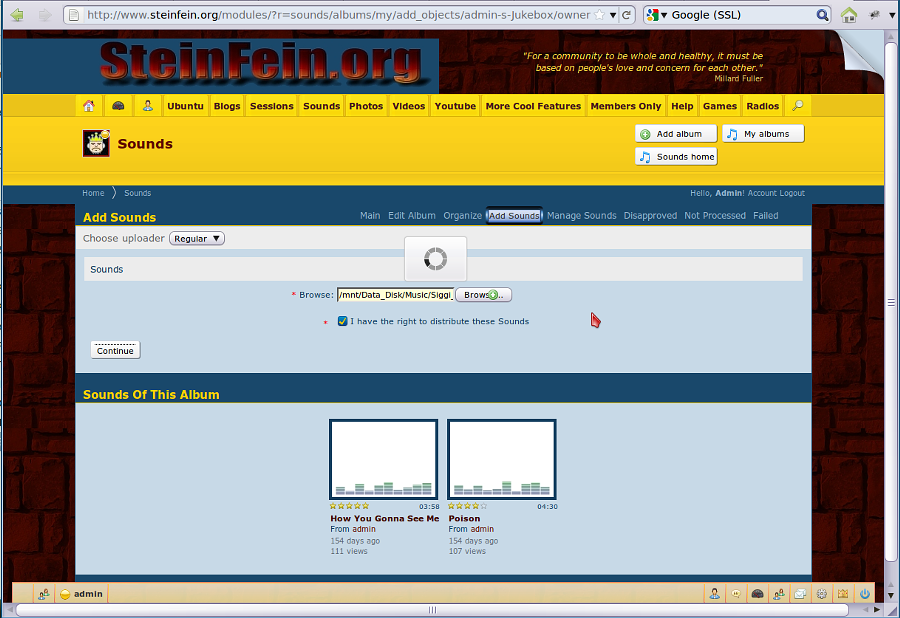Click the home icon in site navigation bar
This screenshot has width=900, height=618.
[x=89, y=106]
